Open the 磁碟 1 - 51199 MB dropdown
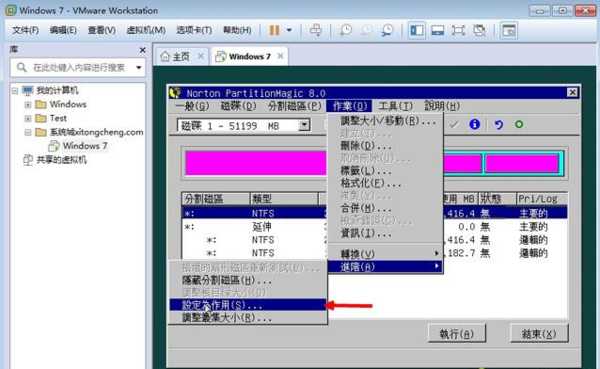The width and height of the screenshot is (600, 369). [304, 125]
